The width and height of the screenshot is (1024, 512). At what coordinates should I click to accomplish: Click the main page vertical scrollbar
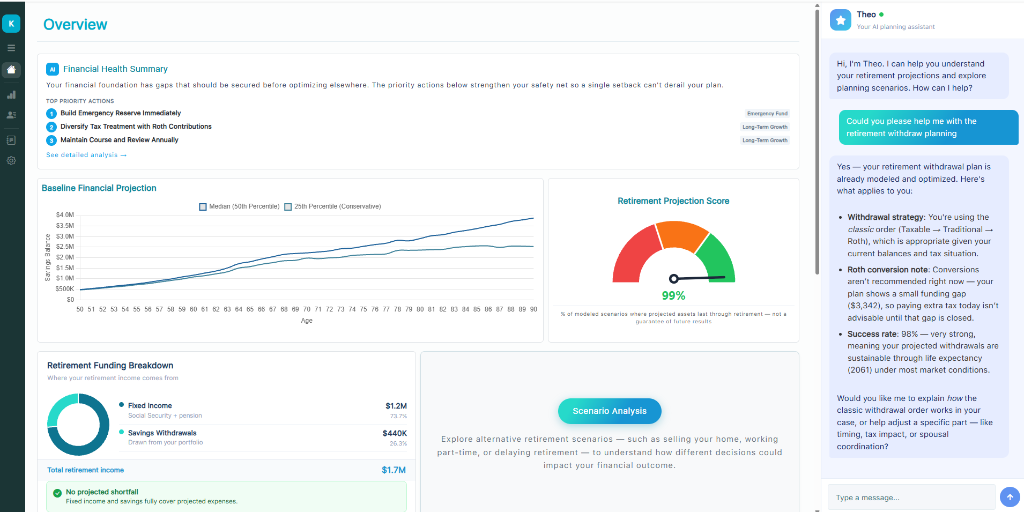coord(816,140)
